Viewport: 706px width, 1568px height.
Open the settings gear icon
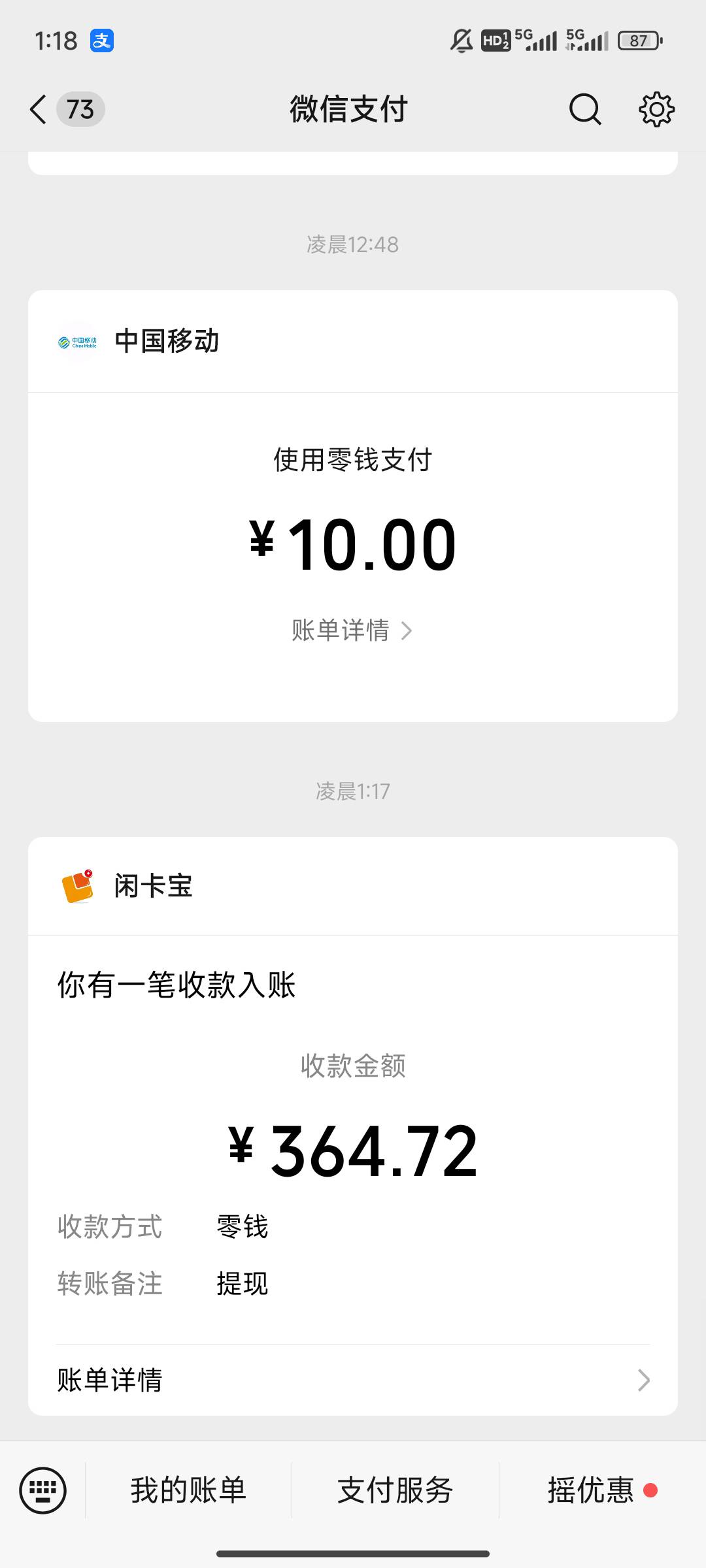656,109
